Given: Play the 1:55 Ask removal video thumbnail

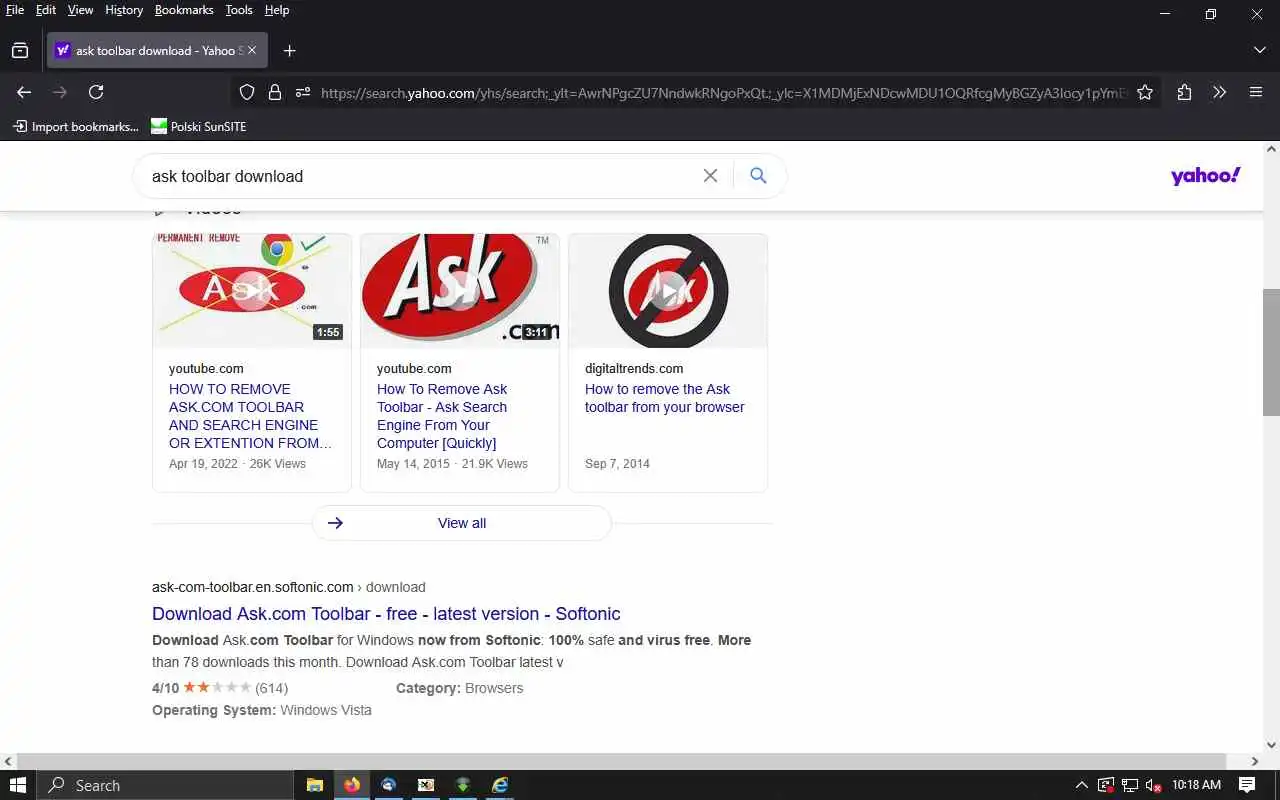Looking at the screenshot, I should point(252,290).
